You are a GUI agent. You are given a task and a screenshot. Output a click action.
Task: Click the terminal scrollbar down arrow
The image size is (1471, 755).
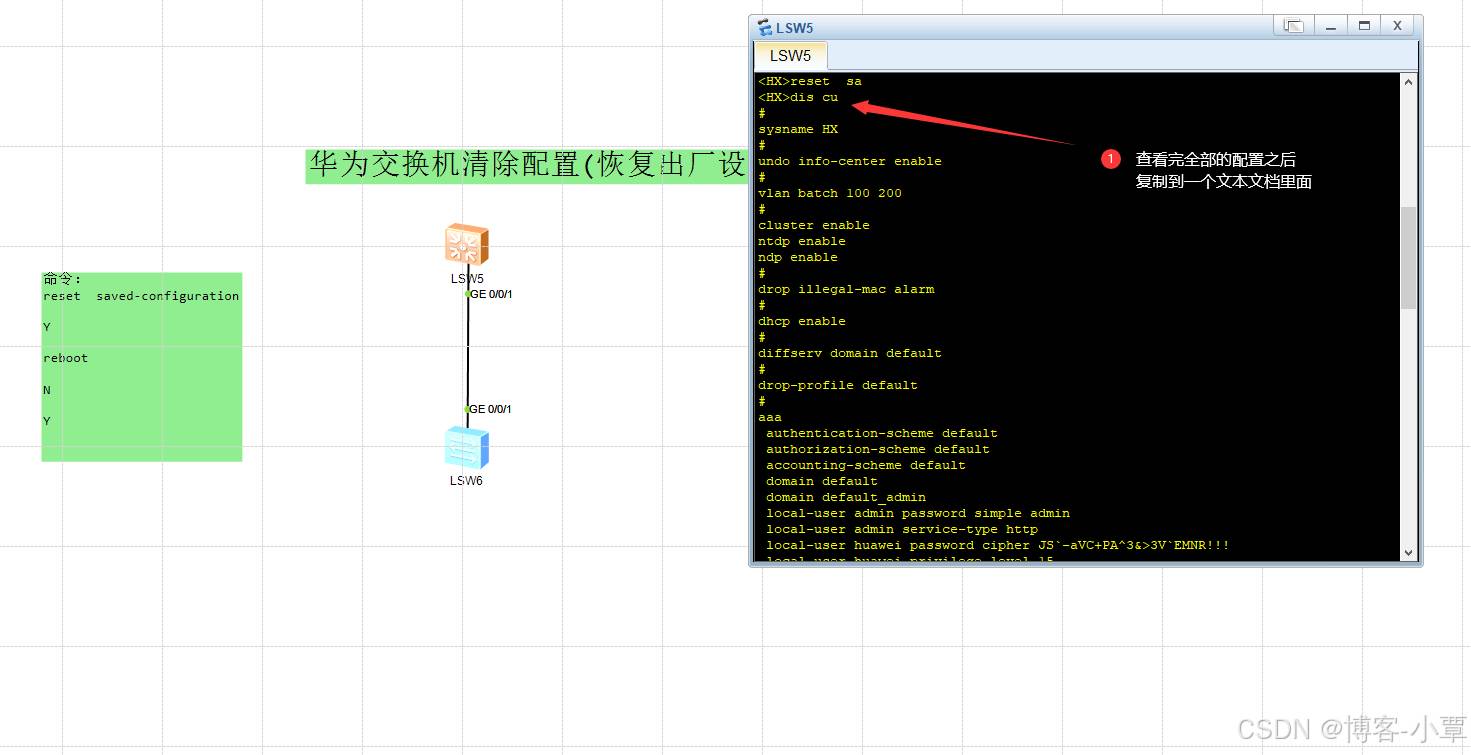tap(1408, 552)
